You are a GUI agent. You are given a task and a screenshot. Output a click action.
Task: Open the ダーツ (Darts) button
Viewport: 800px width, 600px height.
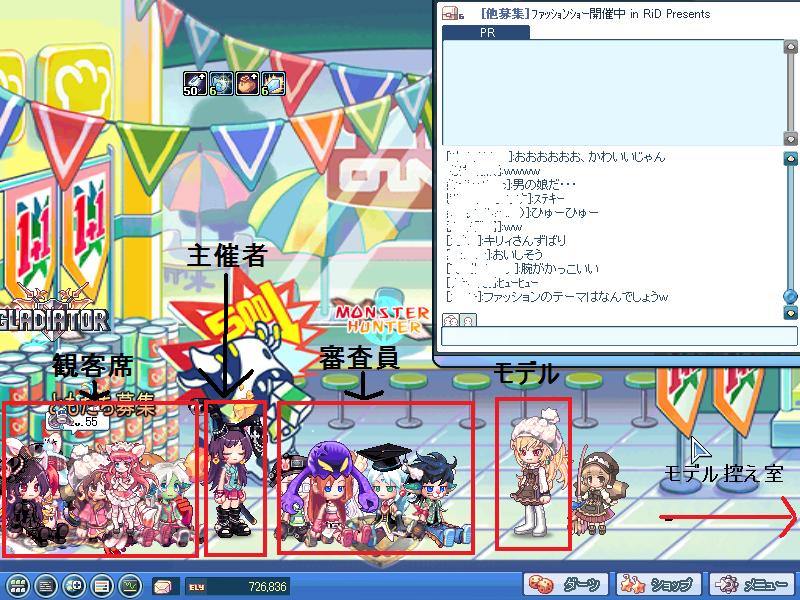tap(568, 585)
